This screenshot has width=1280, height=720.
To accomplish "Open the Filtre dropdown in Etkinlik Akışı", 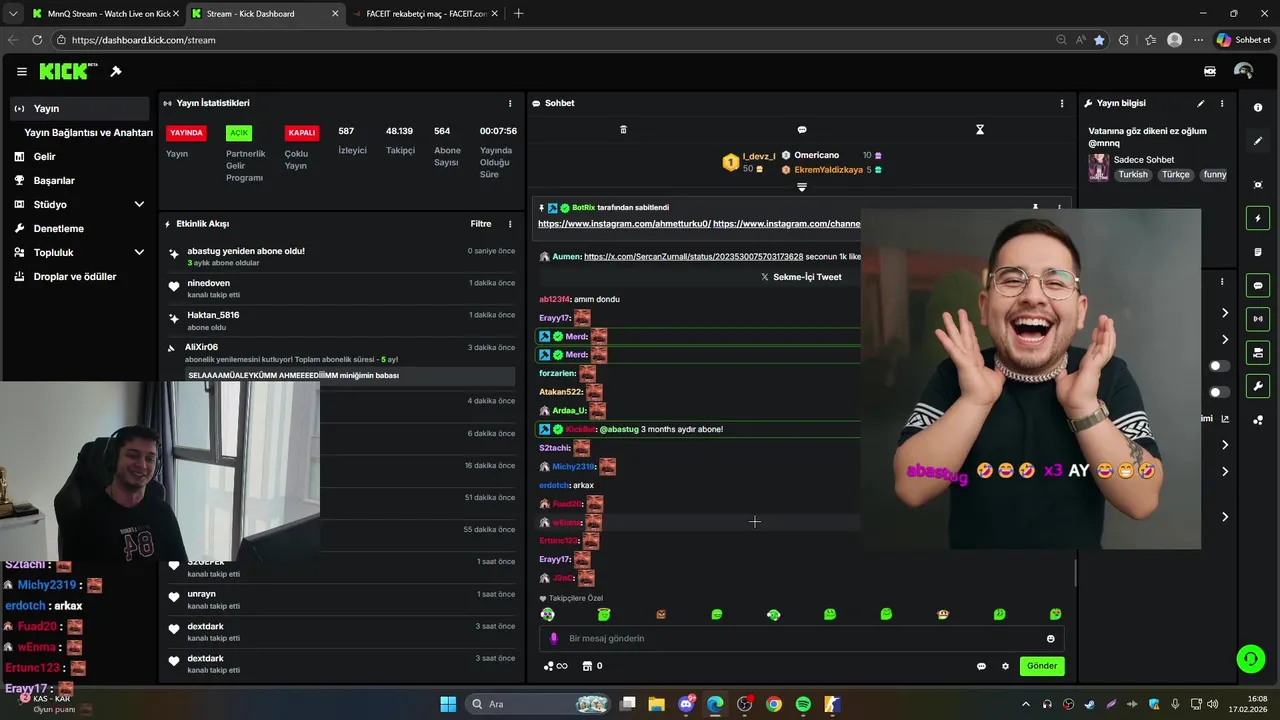I will (481, 224).
